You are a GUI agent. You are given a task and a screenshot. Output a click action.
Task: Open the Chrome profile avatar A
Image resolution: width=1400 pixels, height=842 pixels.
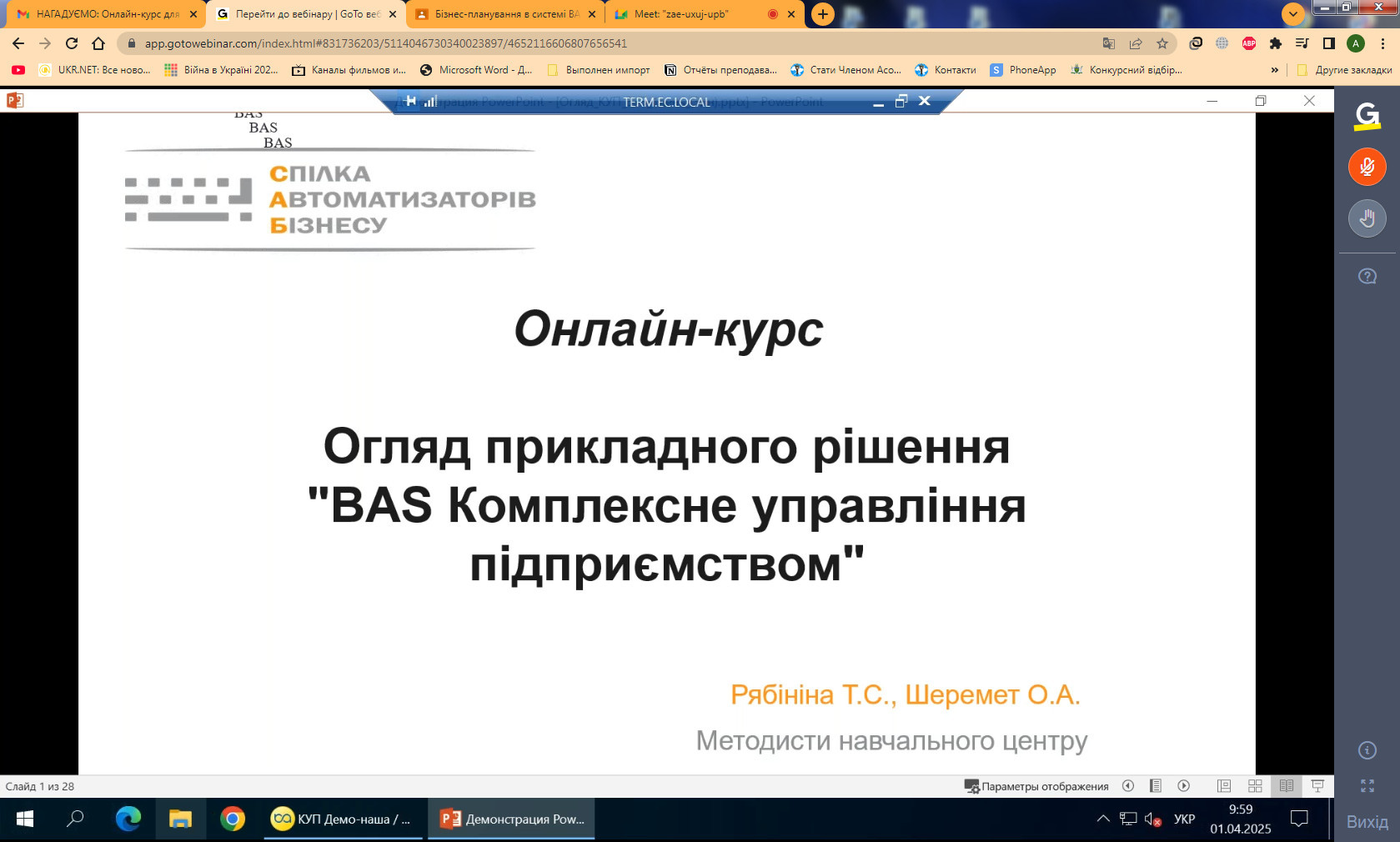click(x=1356, y=43)
